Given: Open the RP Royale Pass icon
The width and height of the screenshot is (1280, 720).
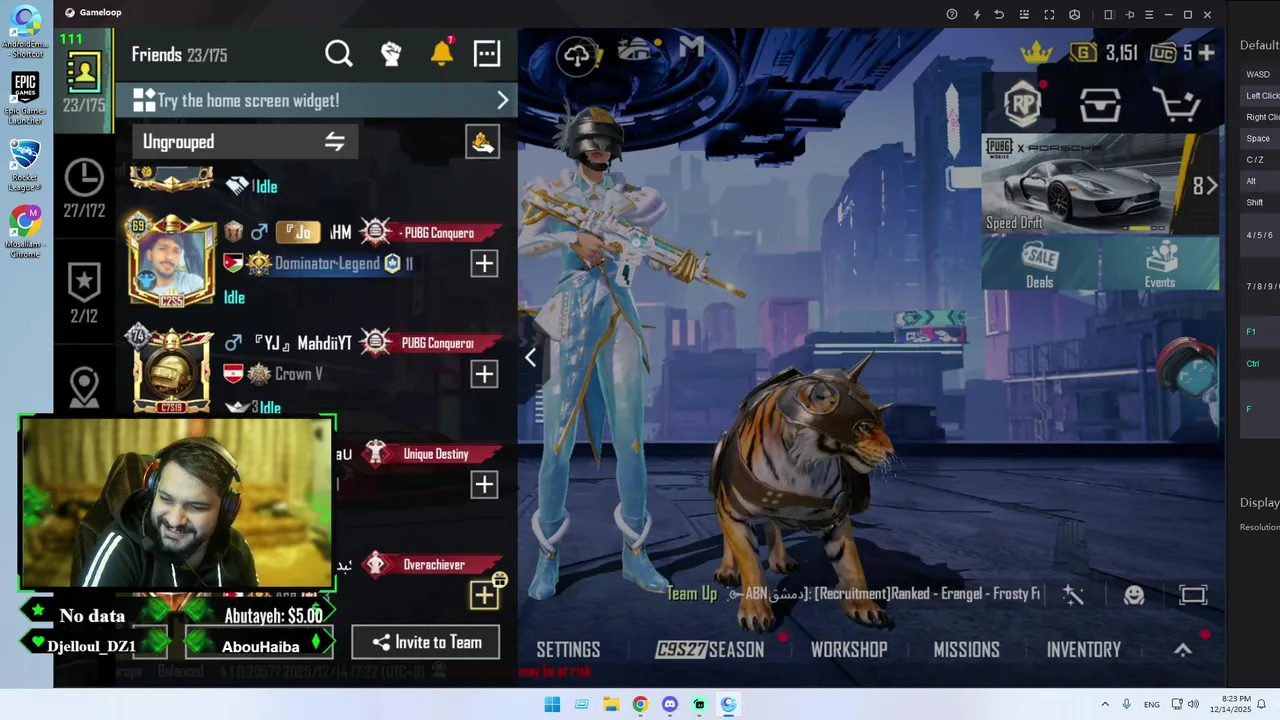Looking at the screenshot, I should [1023, 103].
